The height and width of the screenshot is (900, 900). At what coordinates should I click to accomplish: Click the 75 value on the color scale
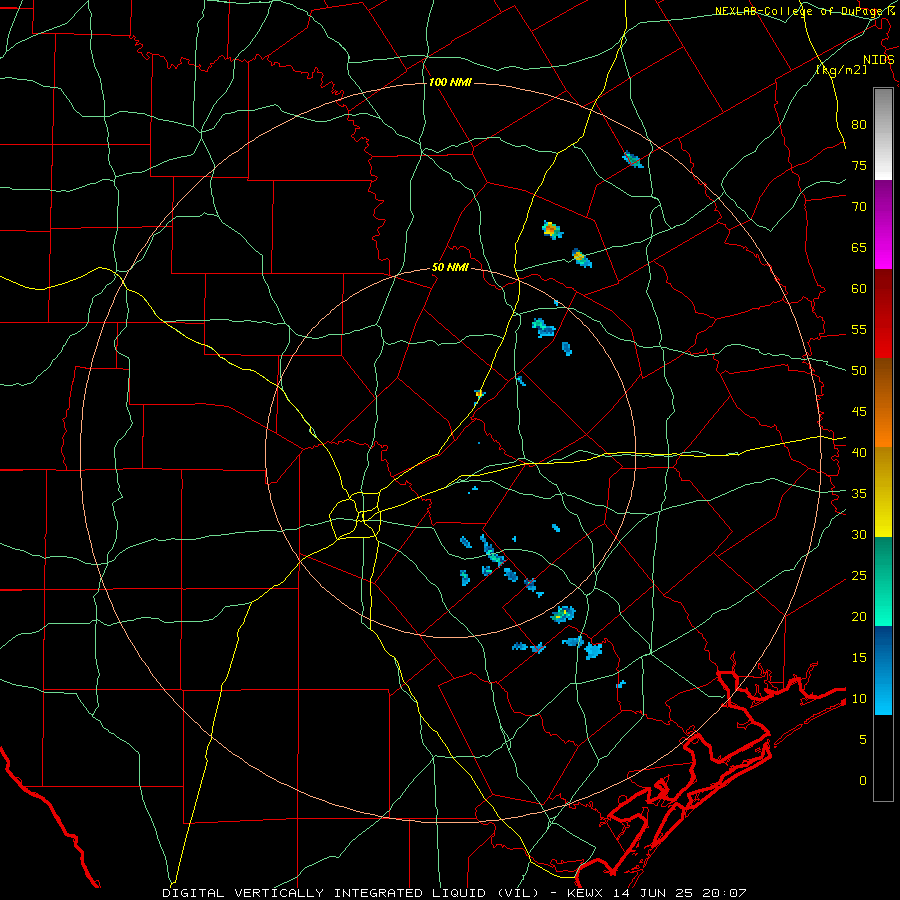(859, 165)
